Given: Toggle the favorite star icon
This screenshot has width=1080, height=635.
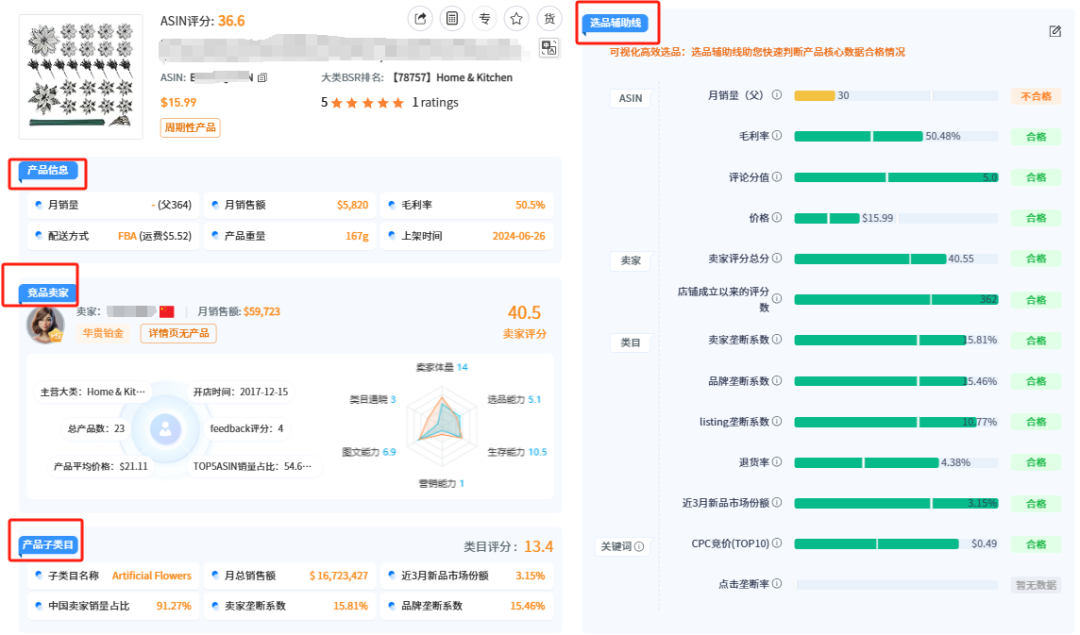Looking at the screenshot, I should tap(516, 18).
